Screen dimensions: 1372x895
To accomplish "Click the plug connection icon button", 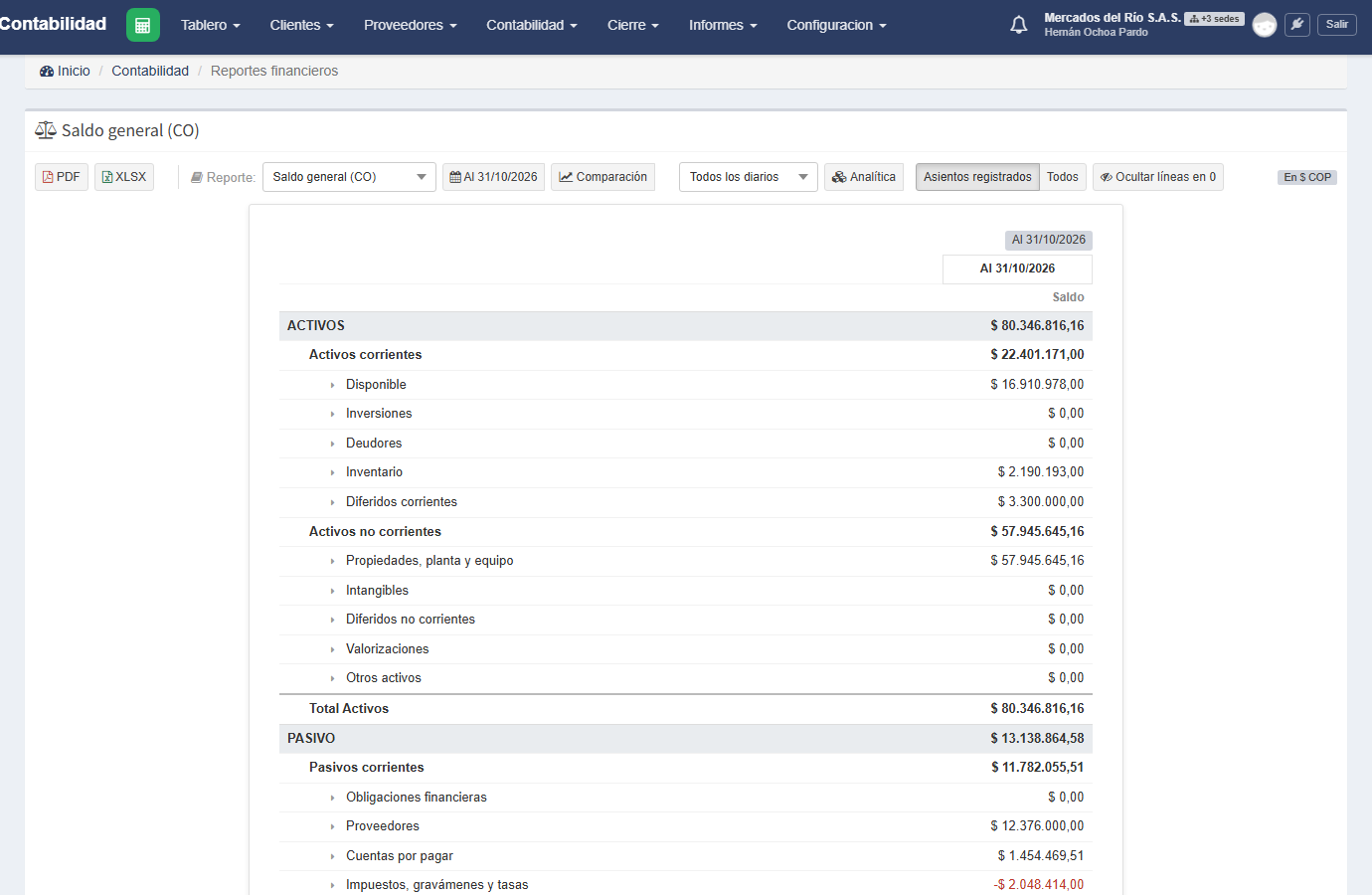I will (1297, 24).
